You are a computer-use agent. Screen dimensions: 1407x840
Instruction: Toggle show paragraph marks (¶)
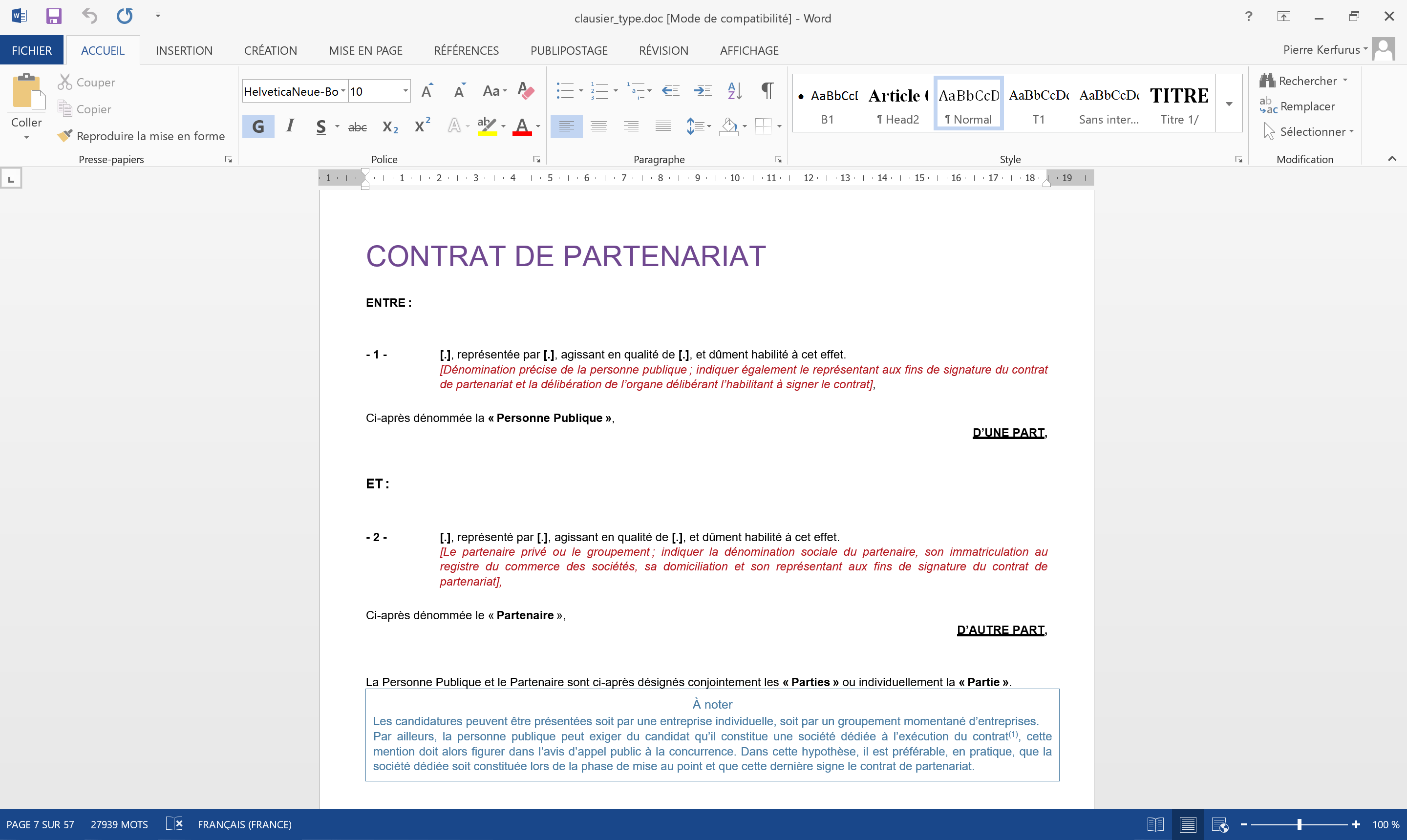click(767, 90)
